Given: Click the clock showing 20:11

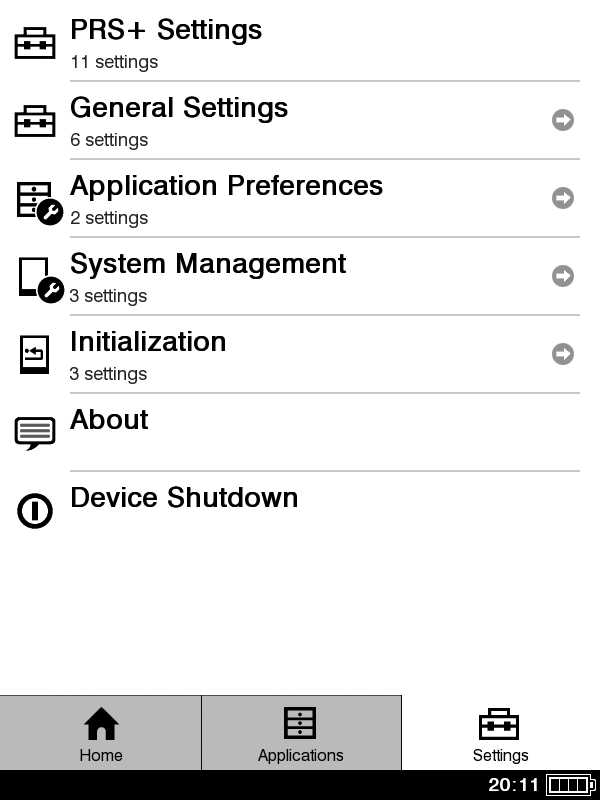Looking at the screenshot, I should coord(513,785).
